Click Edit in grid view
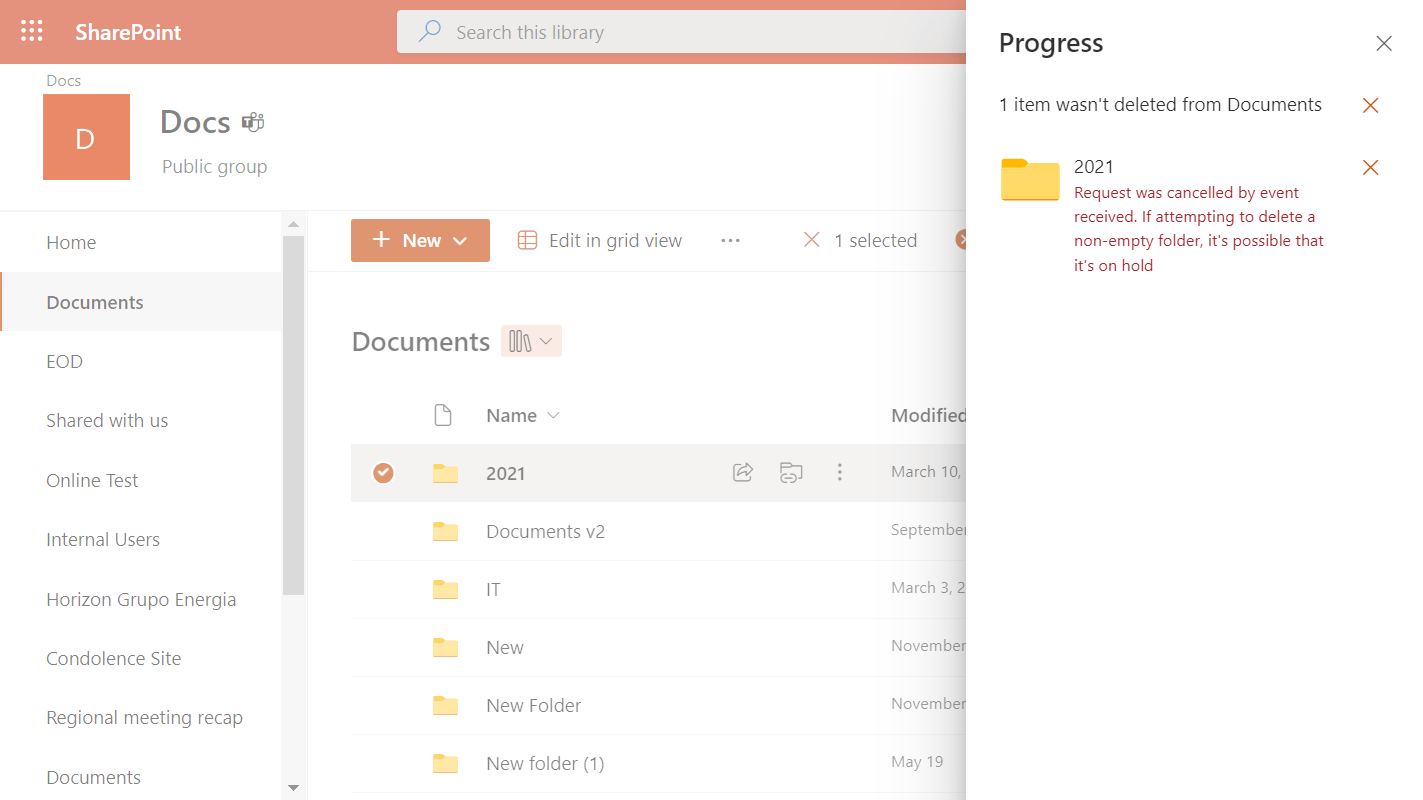The width and height of the screenshot is (1423, 800). (615, 240)
